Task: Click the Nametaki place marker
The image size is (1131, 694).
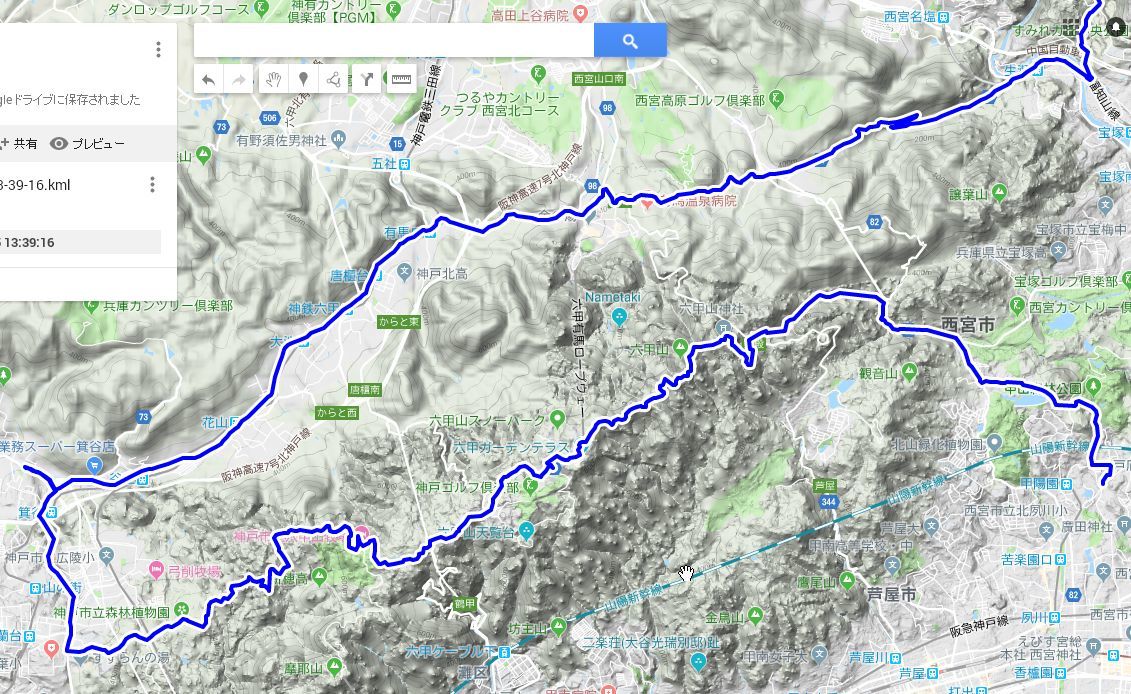Action: (619, 316)
